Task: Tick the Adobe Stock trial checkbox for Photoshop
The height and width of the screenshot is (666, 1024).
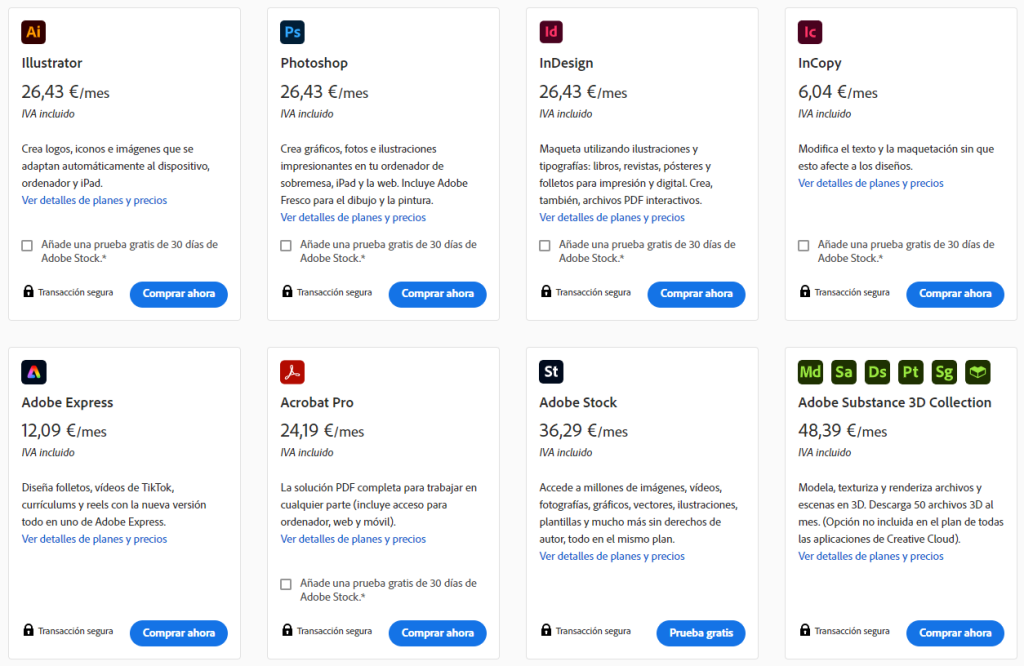Action: tap(286, 245)
